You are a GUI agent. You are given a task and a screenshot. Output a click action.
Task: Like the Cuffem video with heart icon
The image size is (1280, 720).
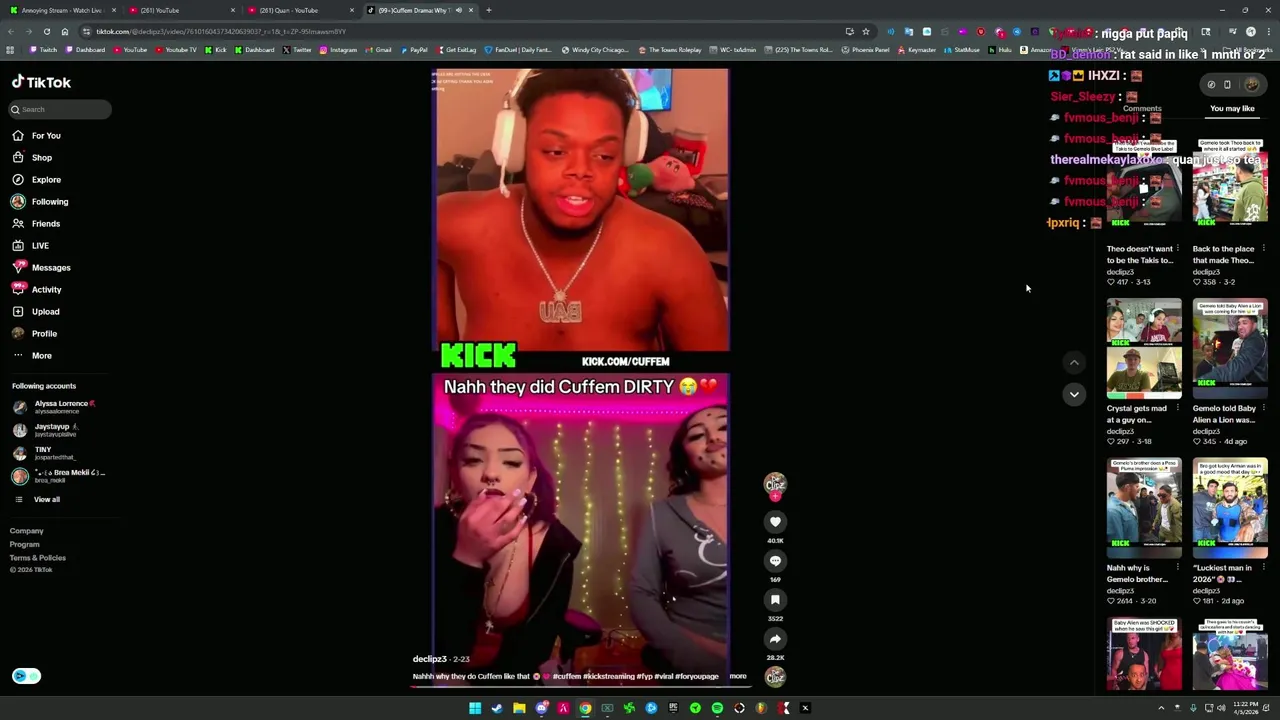775,522
